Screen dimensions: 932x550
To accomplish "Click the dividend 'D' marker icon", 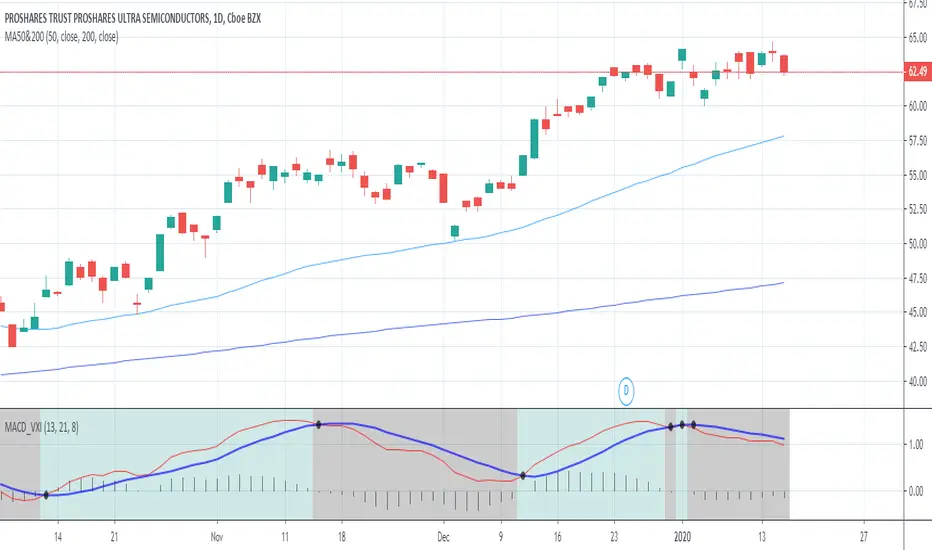I will tap(625, 391).
